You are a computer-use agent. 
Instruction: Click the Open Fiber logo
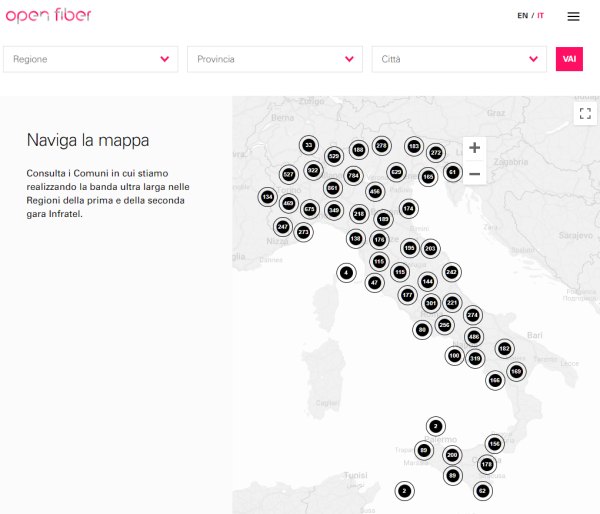coord(48,15)
